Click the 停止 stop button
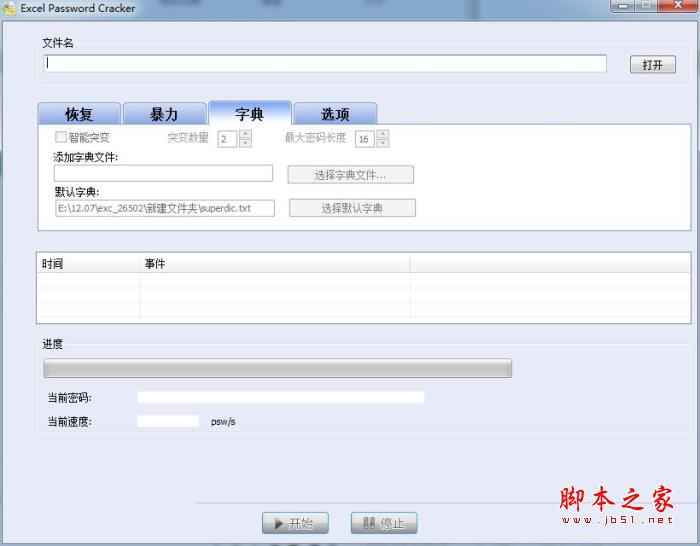The width and height of the screenshot is (700, 546). pyautogui.click(x=384, y=523)
